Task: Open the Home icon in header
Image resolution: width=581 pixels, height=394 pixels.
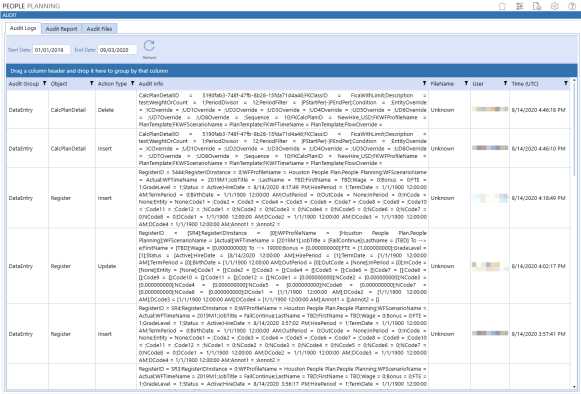Action: tap(502, 6)
